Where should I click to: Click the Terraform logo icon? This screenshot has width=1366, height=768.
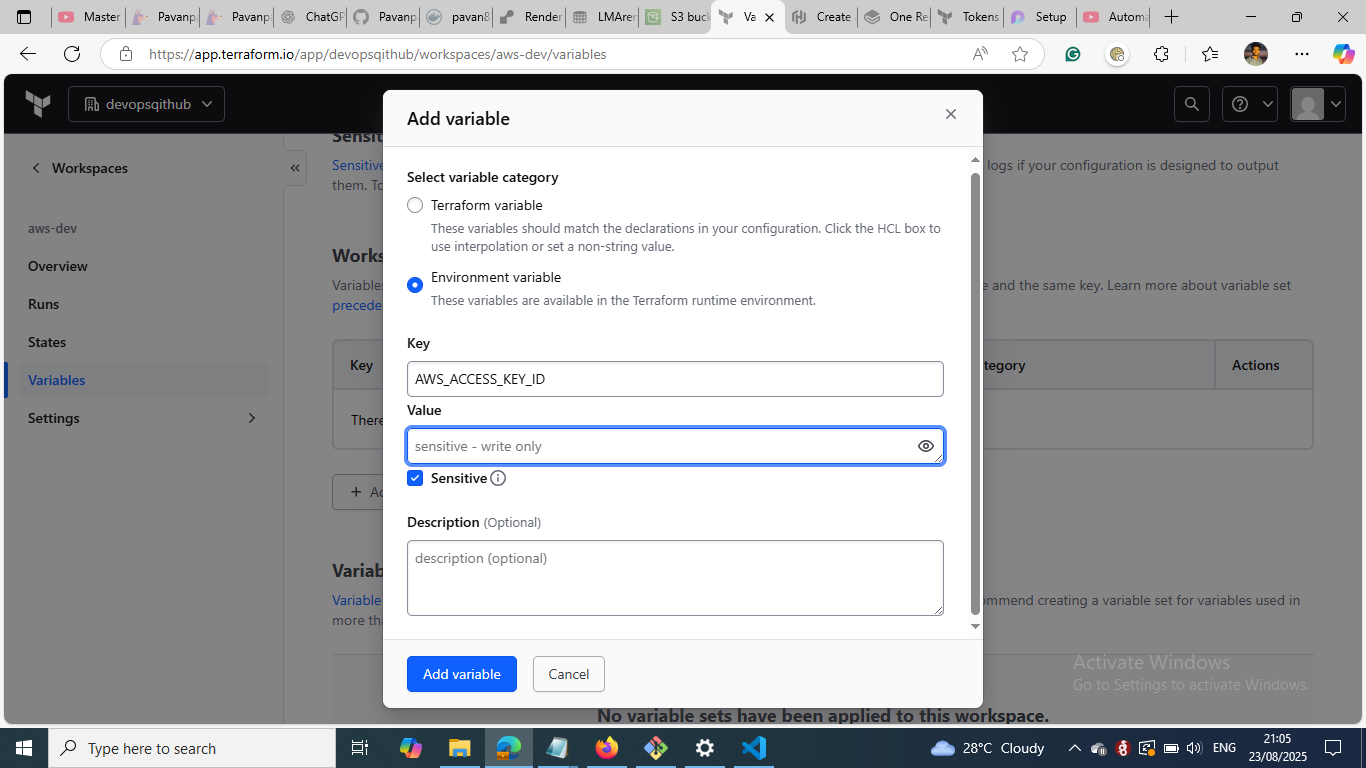click(38, 104)
